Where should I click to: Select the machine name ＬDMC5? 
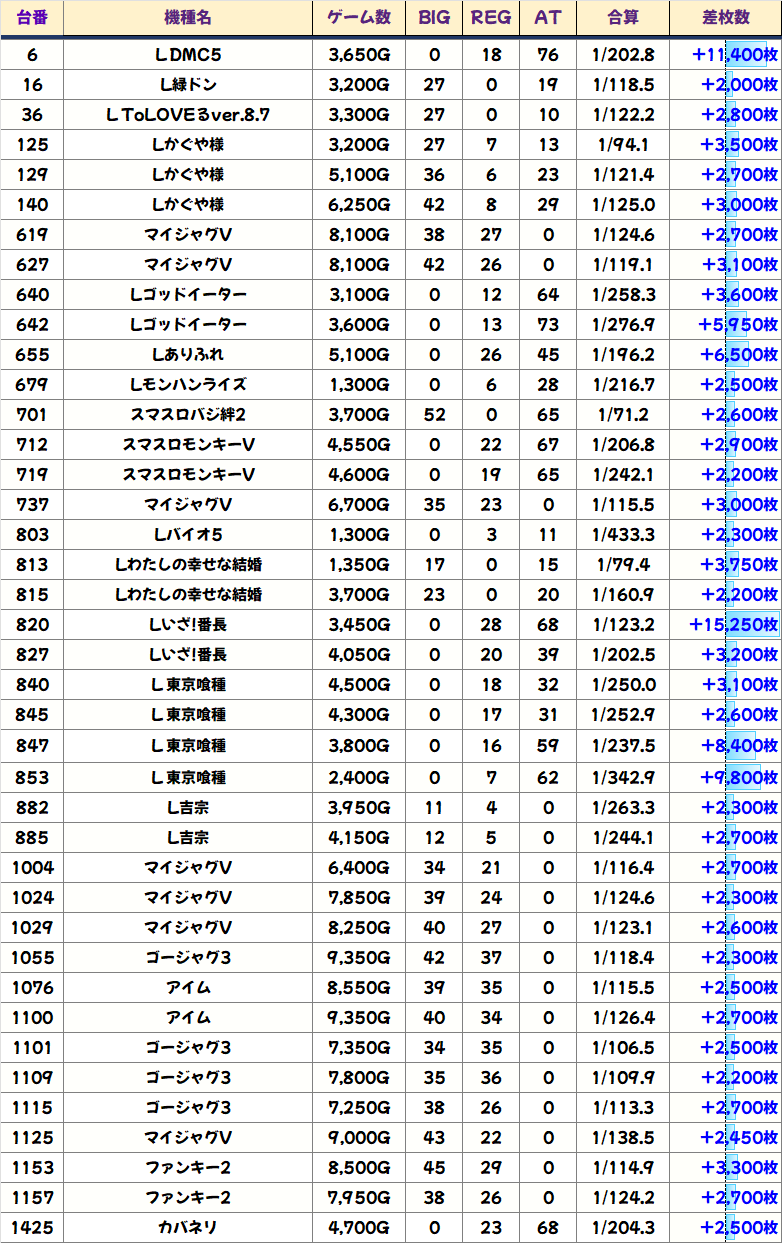pyautogui.click(x=188, y=55)
